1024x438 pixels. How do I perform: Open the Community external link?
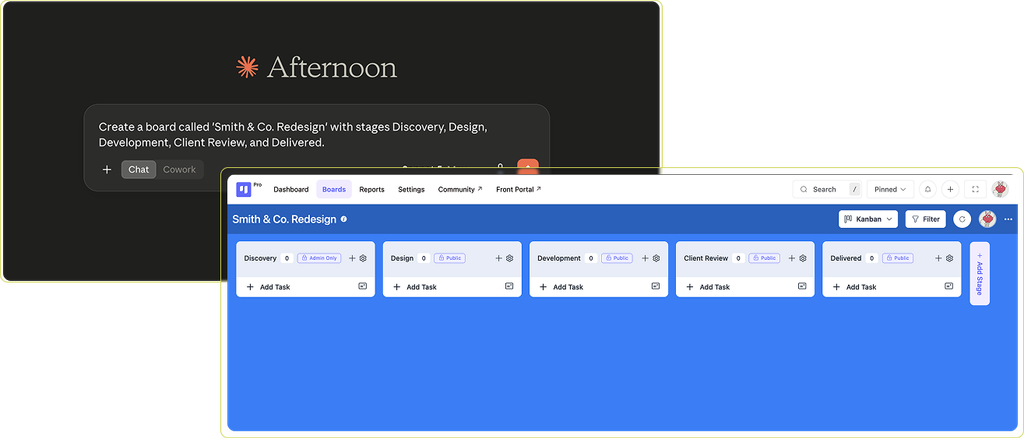tap(460, 189)
